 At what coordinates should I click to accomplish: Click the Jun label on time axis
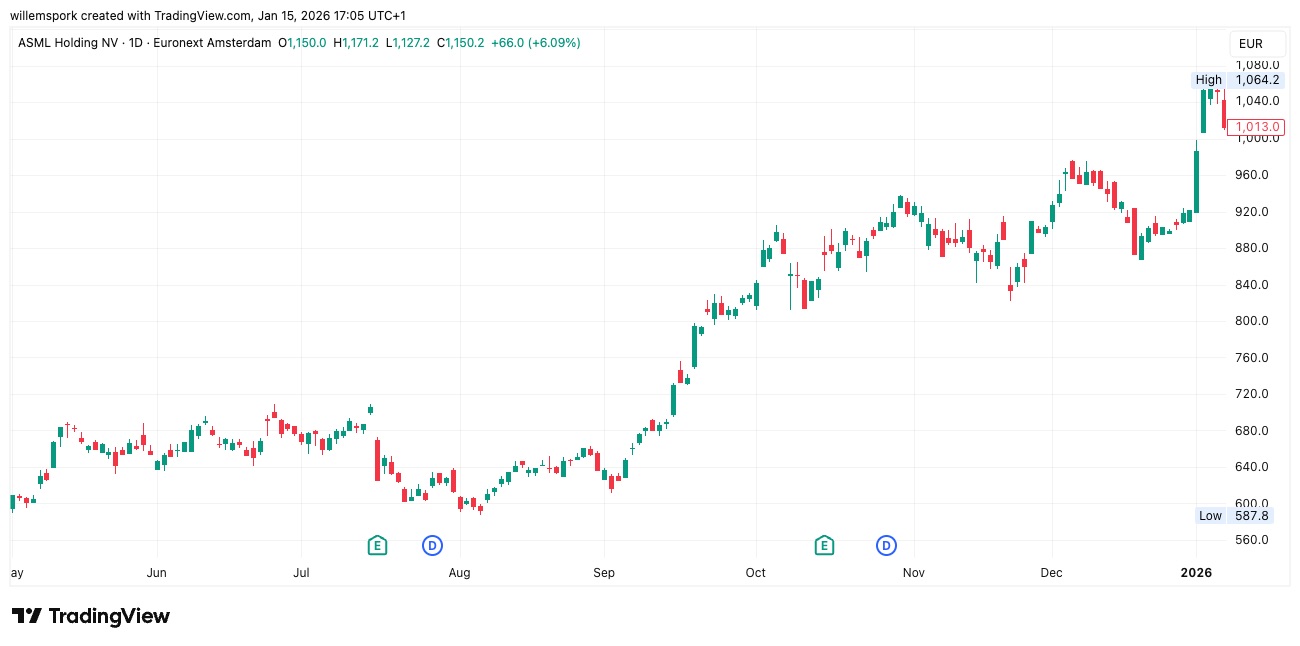(x=156, y=573)
